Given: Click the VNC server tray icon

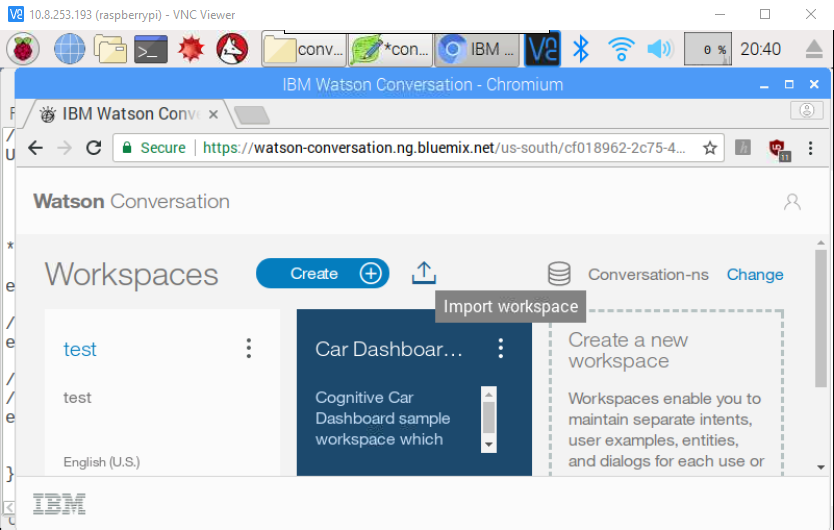Looking at the screenshot, I should [542, 49].
